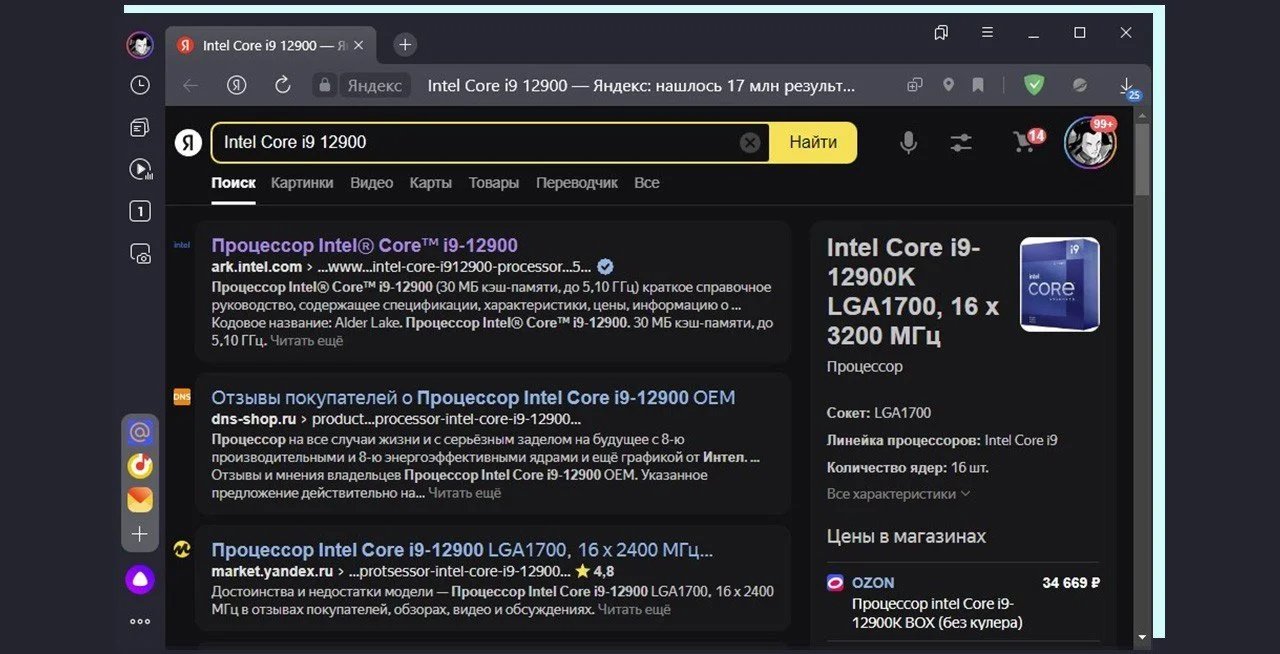Screen dimensions: 1280x654
Task: Go back with the arrow button
Action: click(x=190, y=86)
